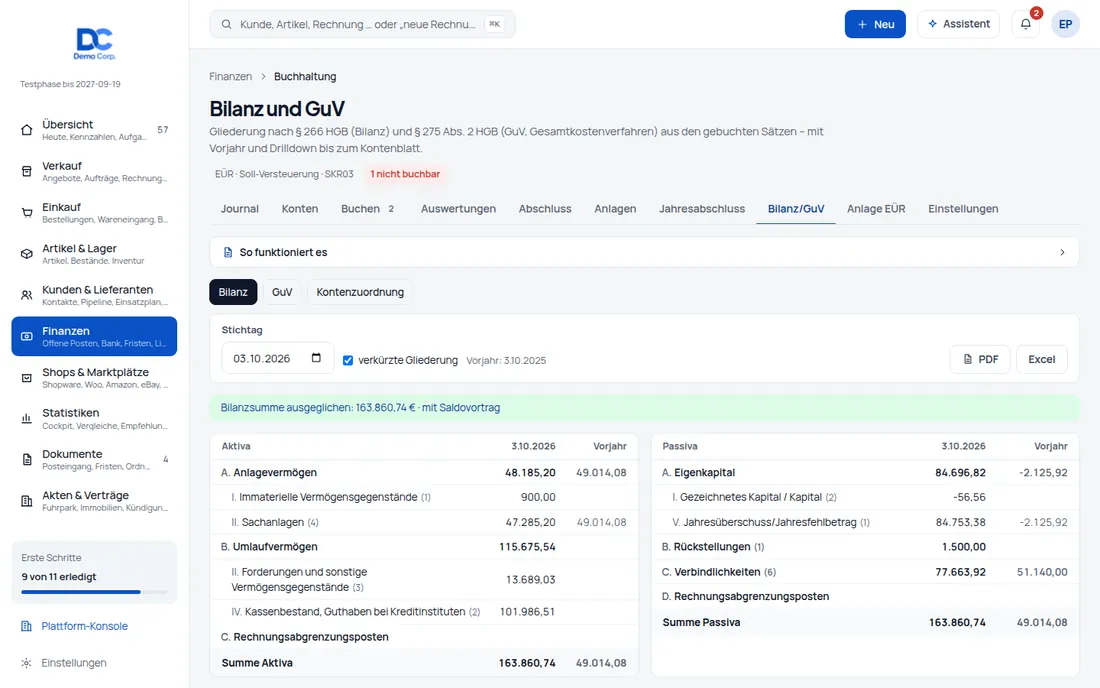Click the document icon beside So funktioniert es

click(228, 252)
